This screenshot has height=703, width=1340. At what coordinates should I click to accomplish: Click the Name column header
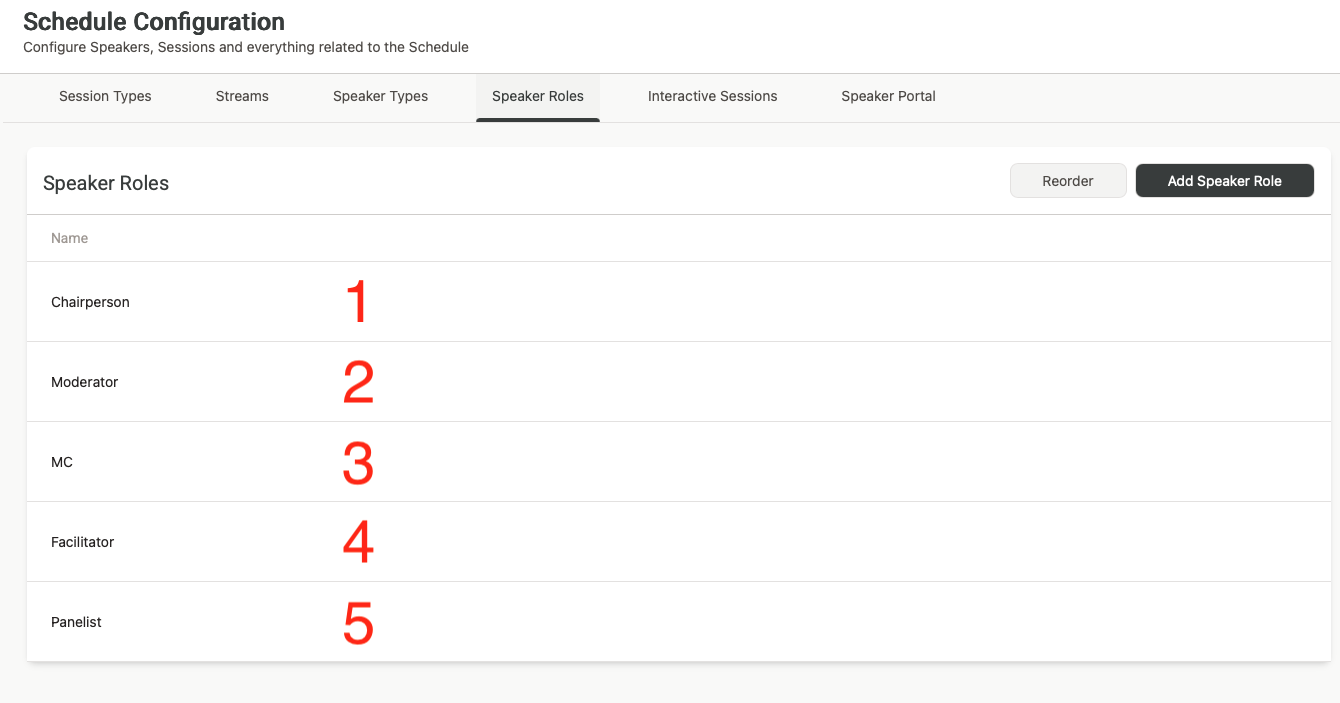(70, 238)
